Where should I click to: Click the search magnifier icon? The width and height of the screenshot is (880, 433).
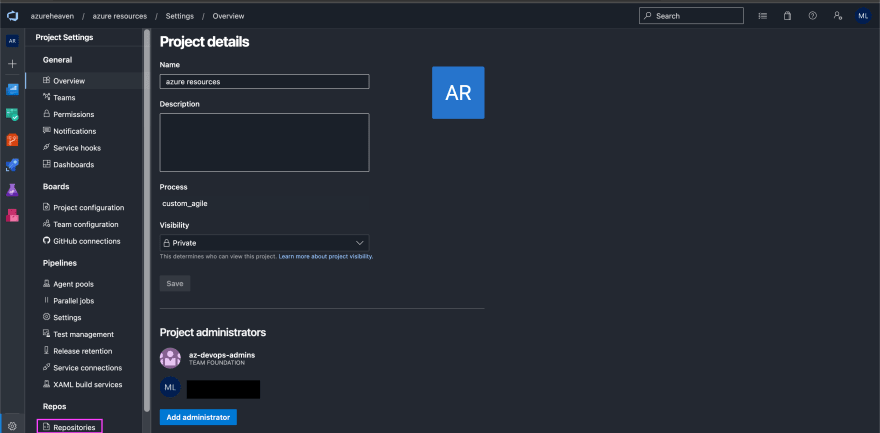pos(648,16)
